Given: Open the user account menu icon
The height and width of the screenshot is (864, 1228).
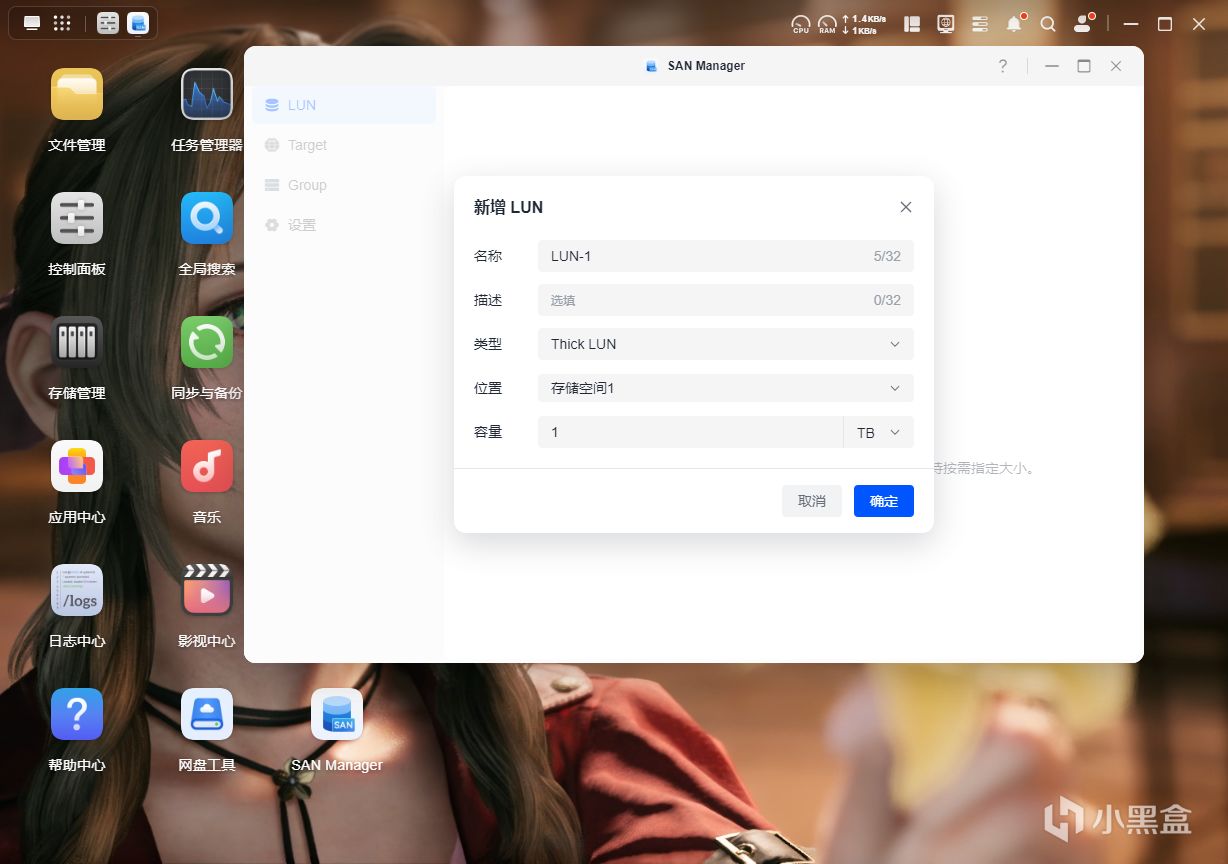Looking at the screenshot, I should pos(1083,23).
